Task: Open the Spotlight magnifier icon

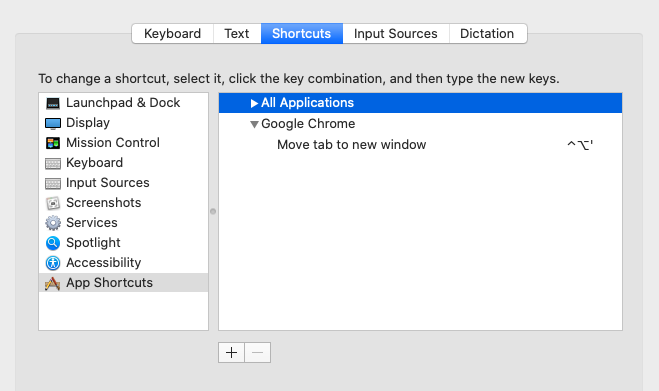Action: (x=53, y=243)
